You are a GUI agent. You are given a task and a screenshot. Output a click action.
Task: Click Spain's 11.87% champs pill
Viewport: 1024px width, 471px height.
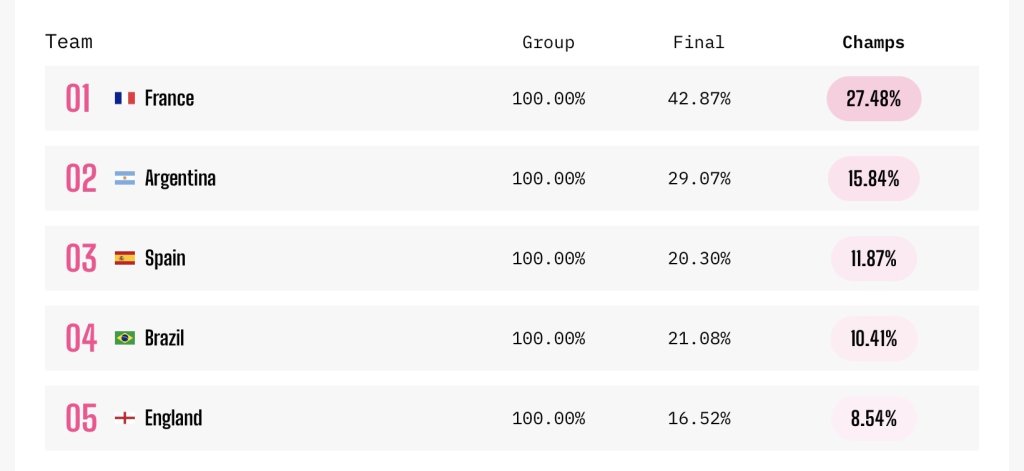874,259
